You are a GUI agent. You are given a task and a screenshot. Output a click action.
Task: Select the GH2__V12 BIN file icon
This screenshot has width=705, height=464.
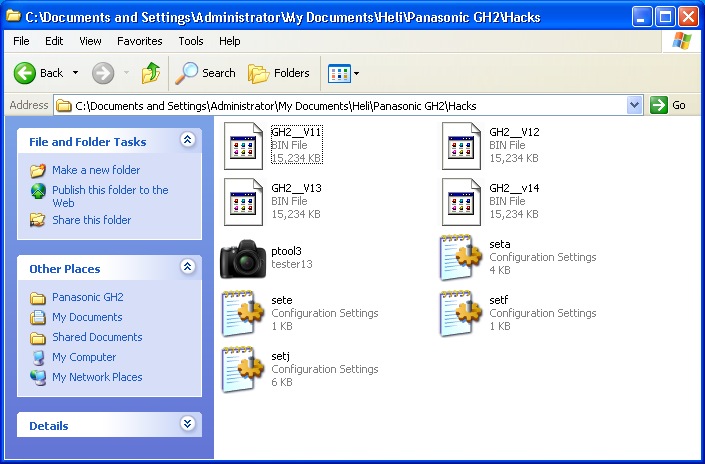click(463, 145)
